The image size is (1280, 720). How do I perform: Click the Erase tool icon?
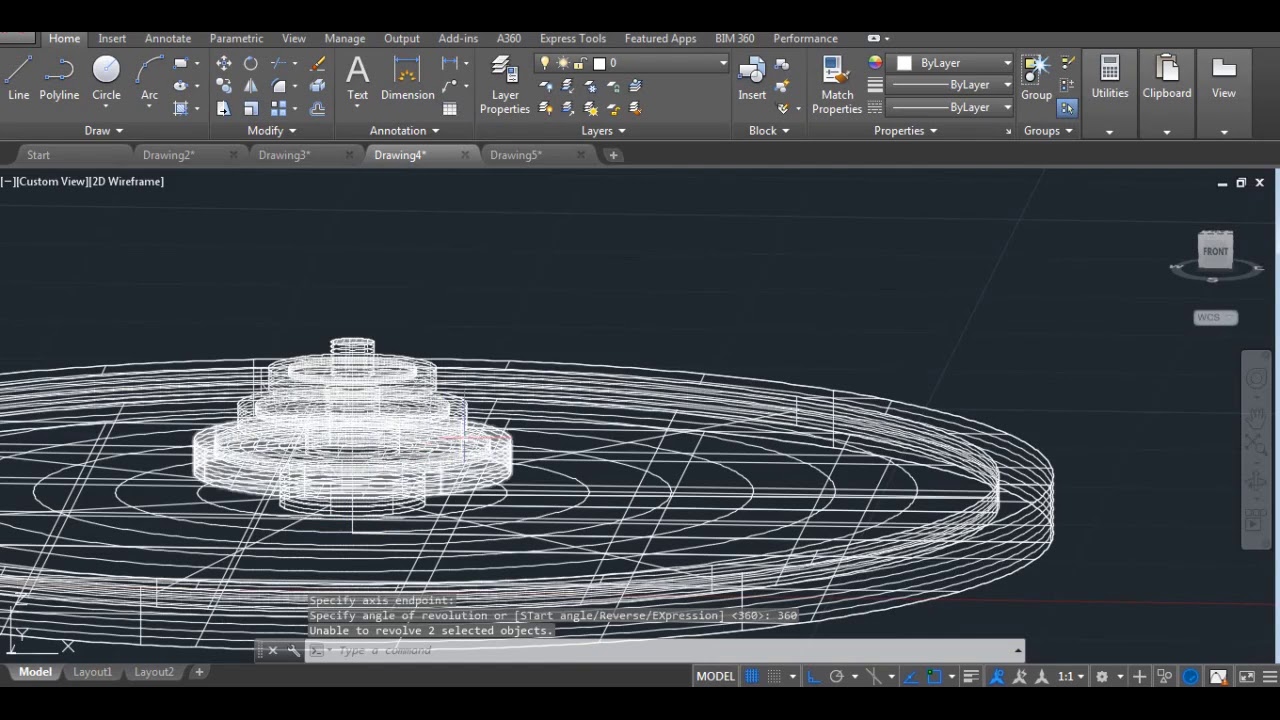pos(318,63)
